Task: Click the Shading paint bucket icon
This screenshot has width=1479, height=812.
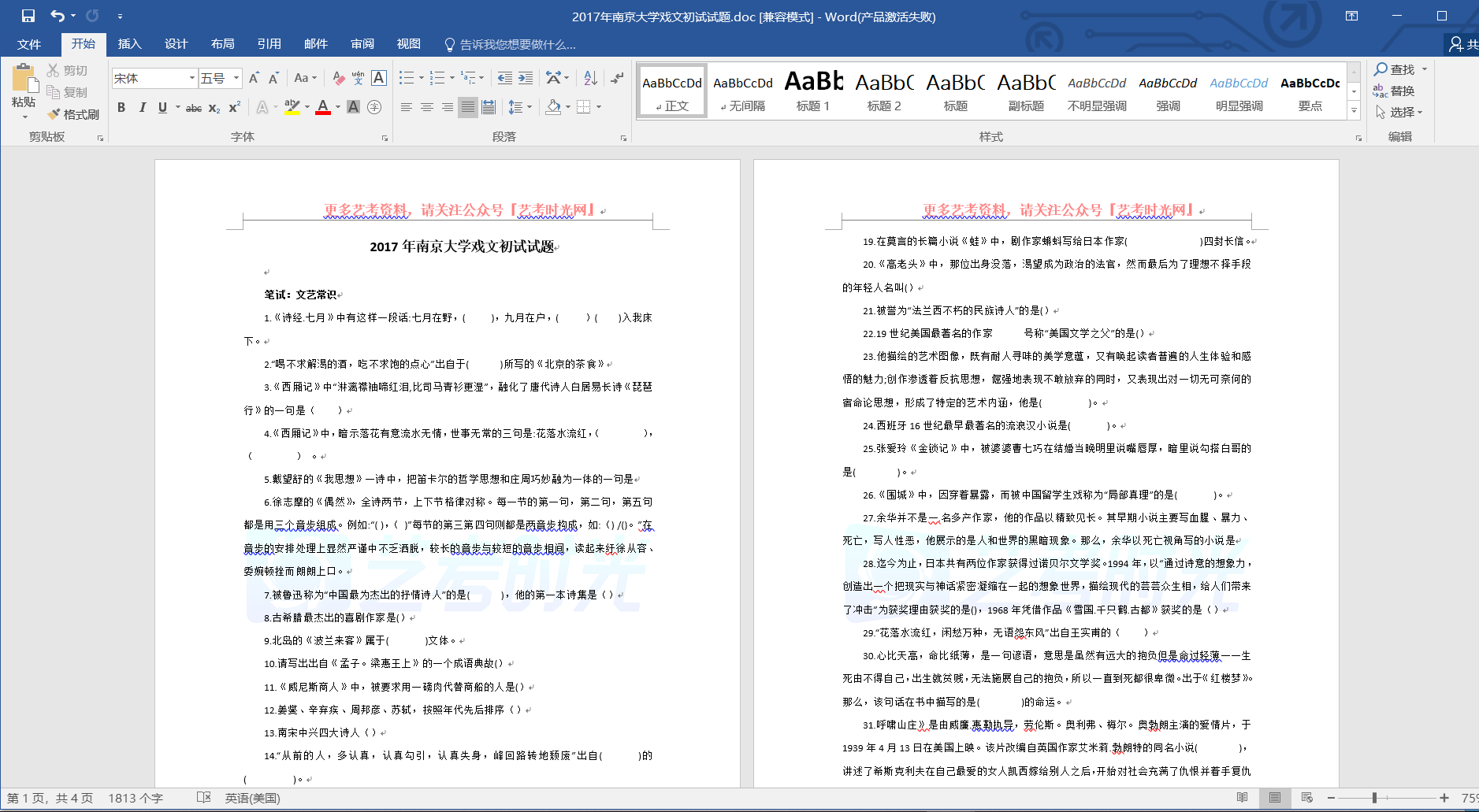Action: click(x=553, y=107)
